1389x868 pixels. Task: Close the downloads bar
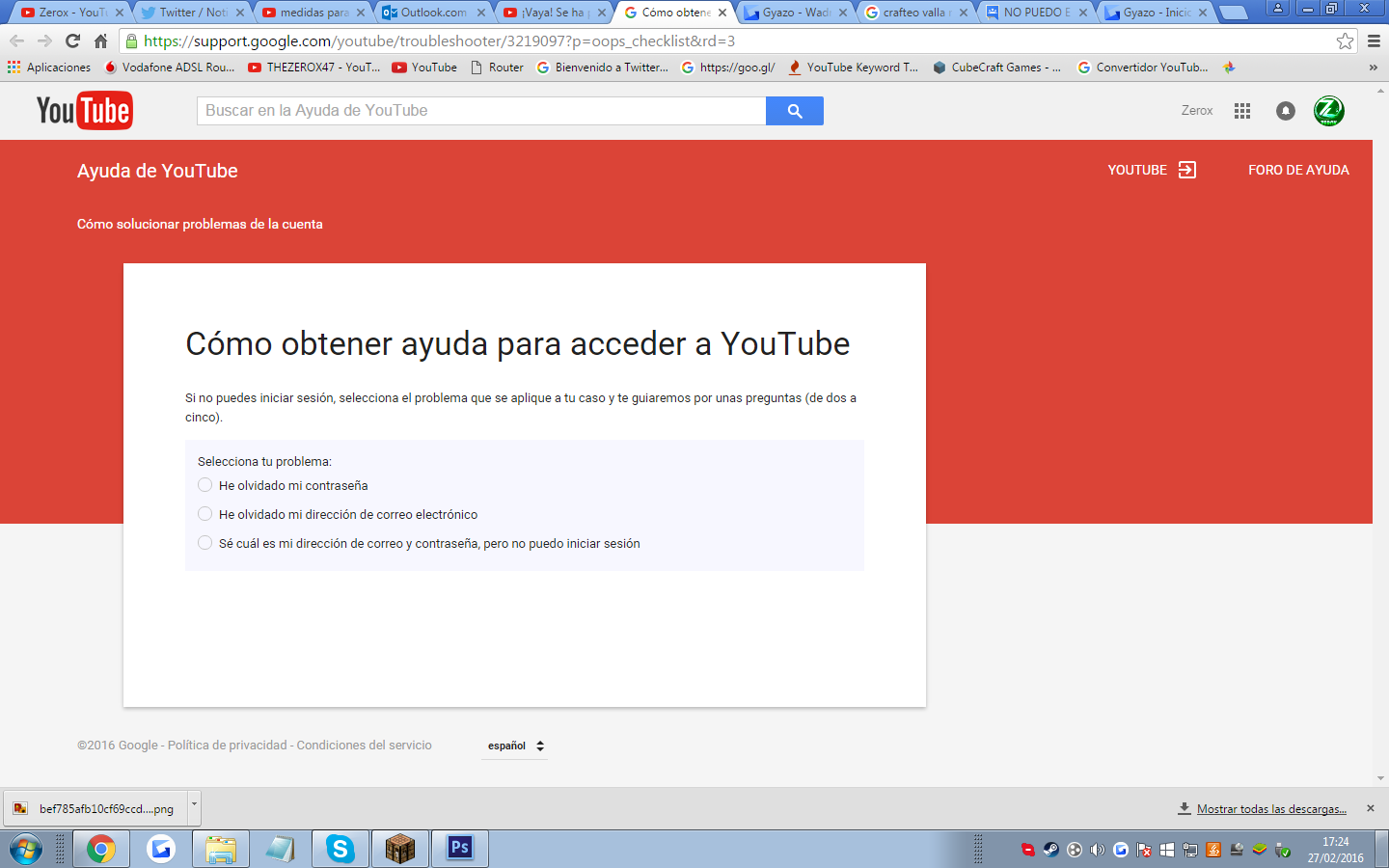(1371, 808)
